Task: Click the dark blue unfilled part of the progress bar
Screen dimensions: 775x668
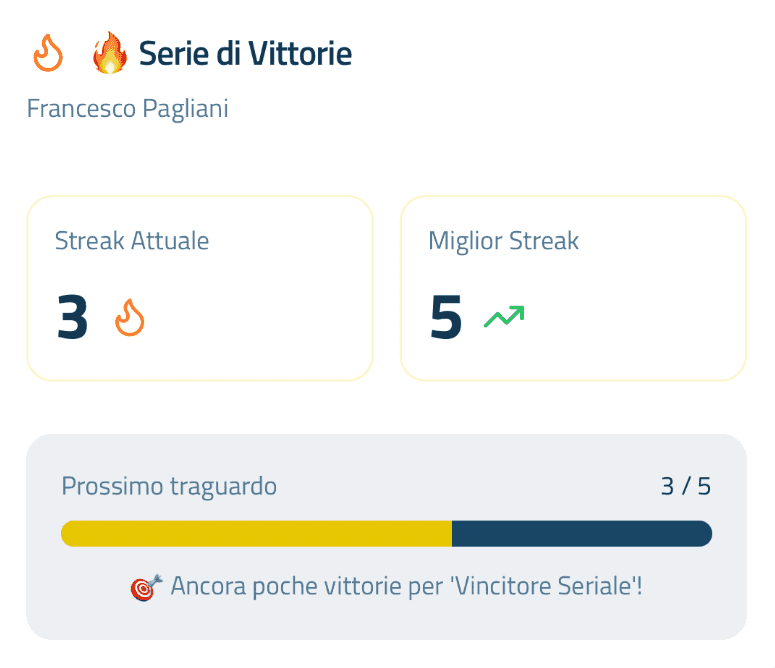Action: pos(581,534)
